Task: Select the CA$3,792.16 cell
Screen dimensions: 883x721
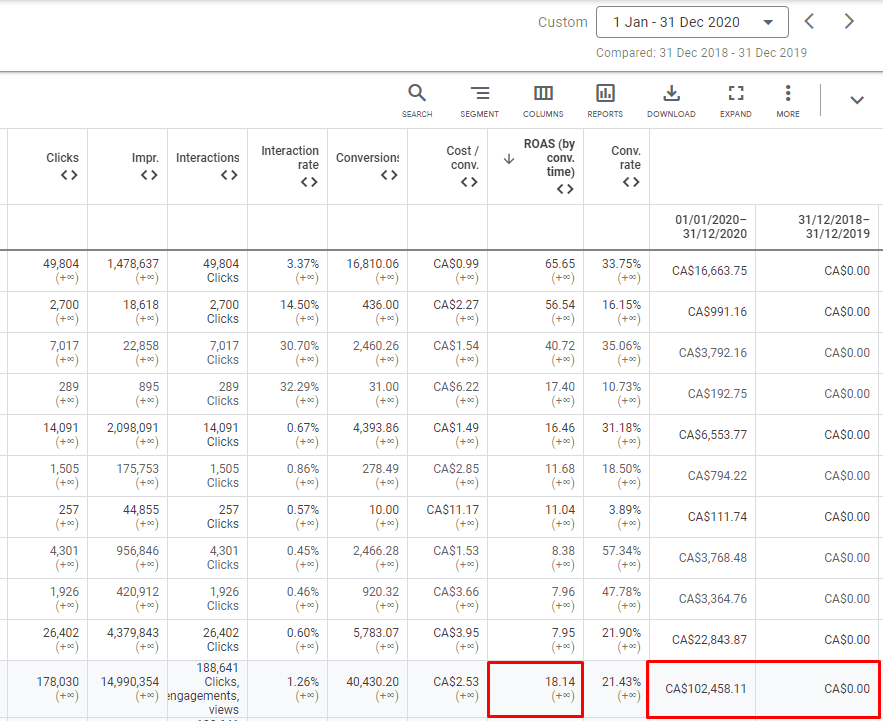Action: pos(713,353)
